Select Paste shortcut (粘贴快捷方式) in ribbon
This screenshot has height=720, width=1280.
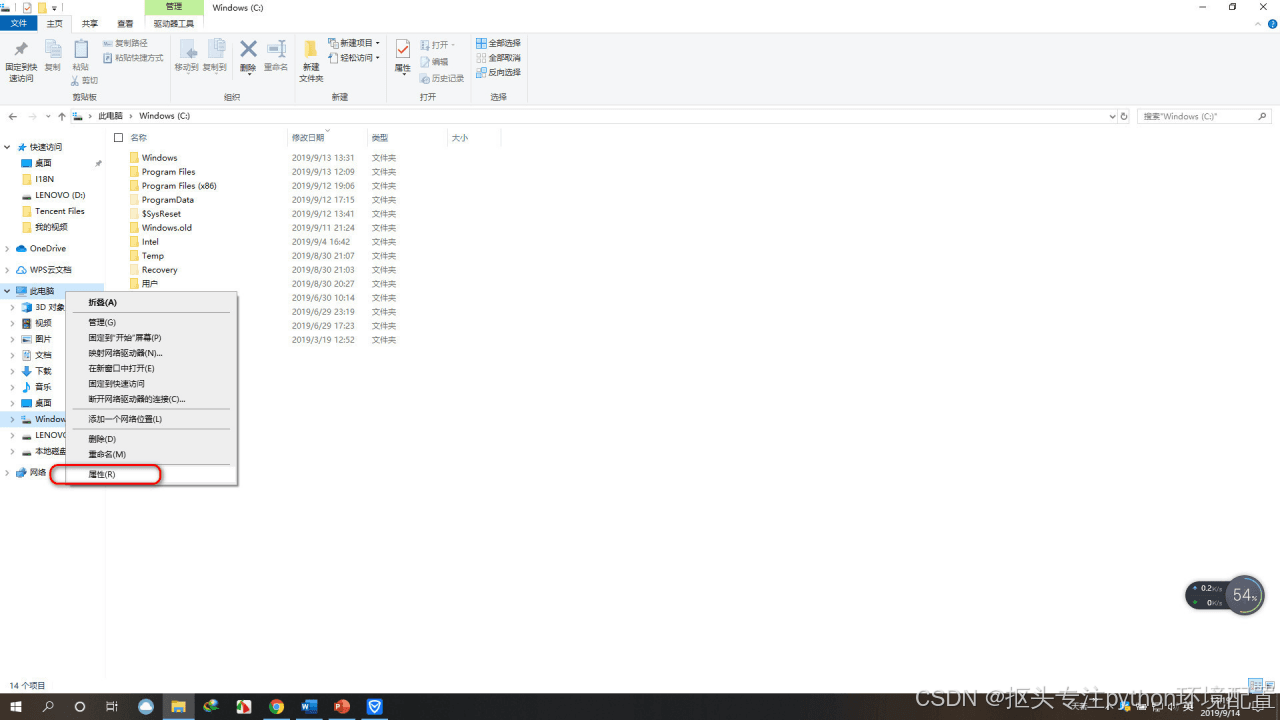pyautogui.click(x=133, y=58)
